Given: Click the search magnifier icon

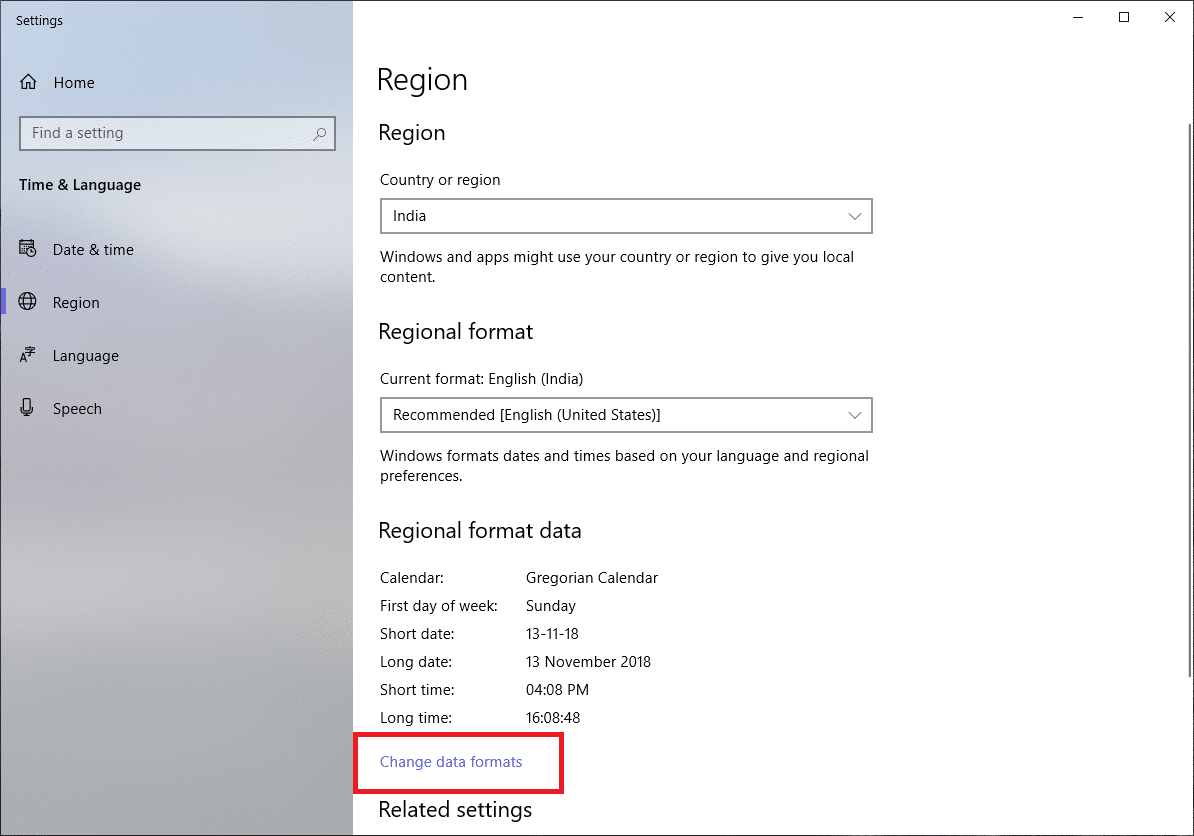Looking at the screenshot, I should point(320,134).
